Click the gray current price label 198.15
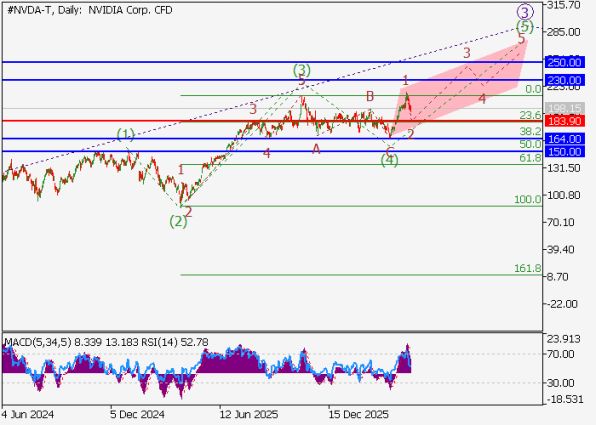This screenshot has width=596, height=425. (564, 108)
